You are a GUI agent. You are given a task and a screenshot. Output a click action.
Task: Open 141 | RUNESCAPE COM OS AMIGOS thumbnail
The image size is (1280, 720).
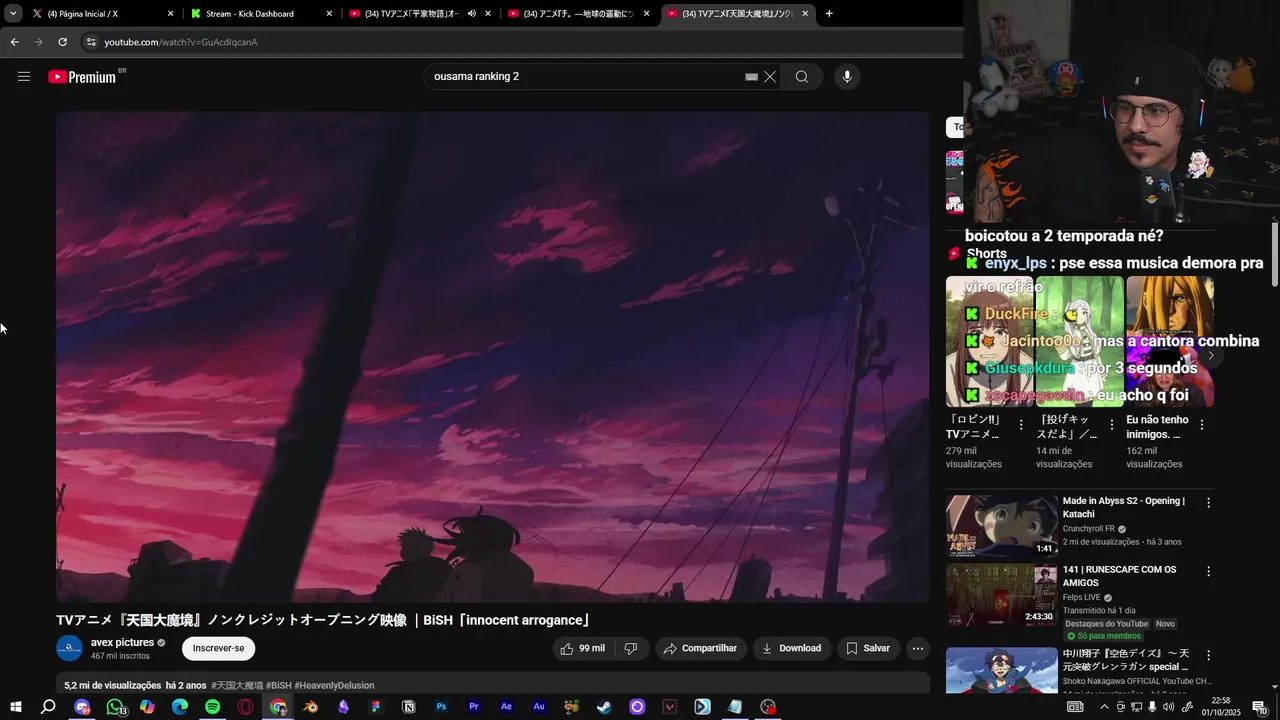tap(1002, 595)
